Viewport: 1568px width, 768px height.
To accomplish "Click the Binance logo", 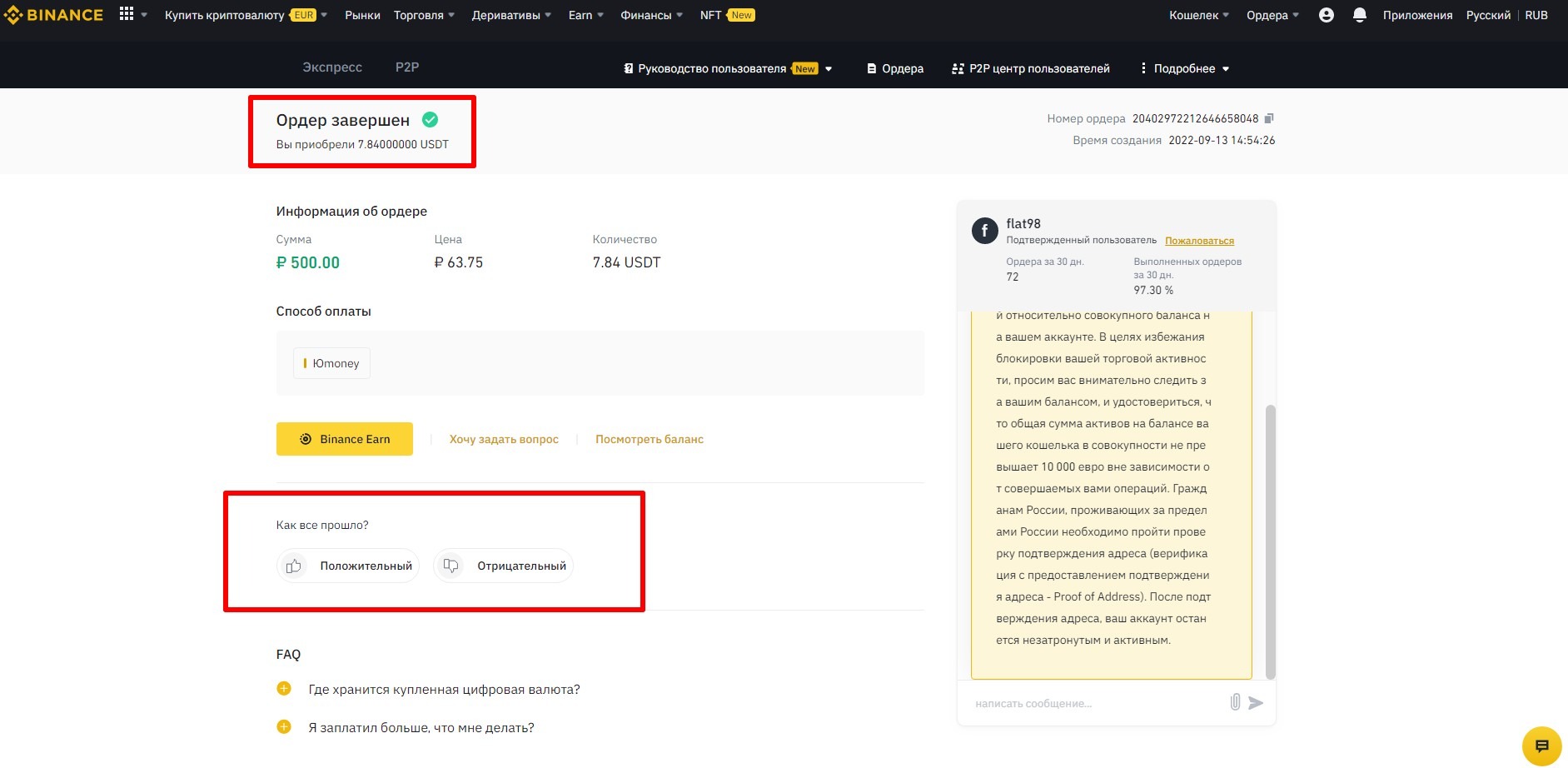I will (54, 15).
